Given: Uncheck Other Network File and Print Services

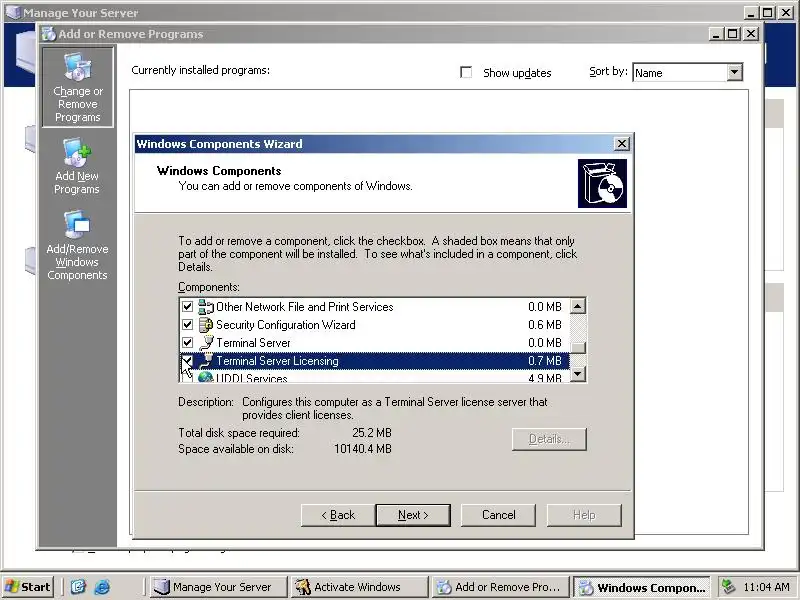Looking at the screenshot, I should (187, 307).
